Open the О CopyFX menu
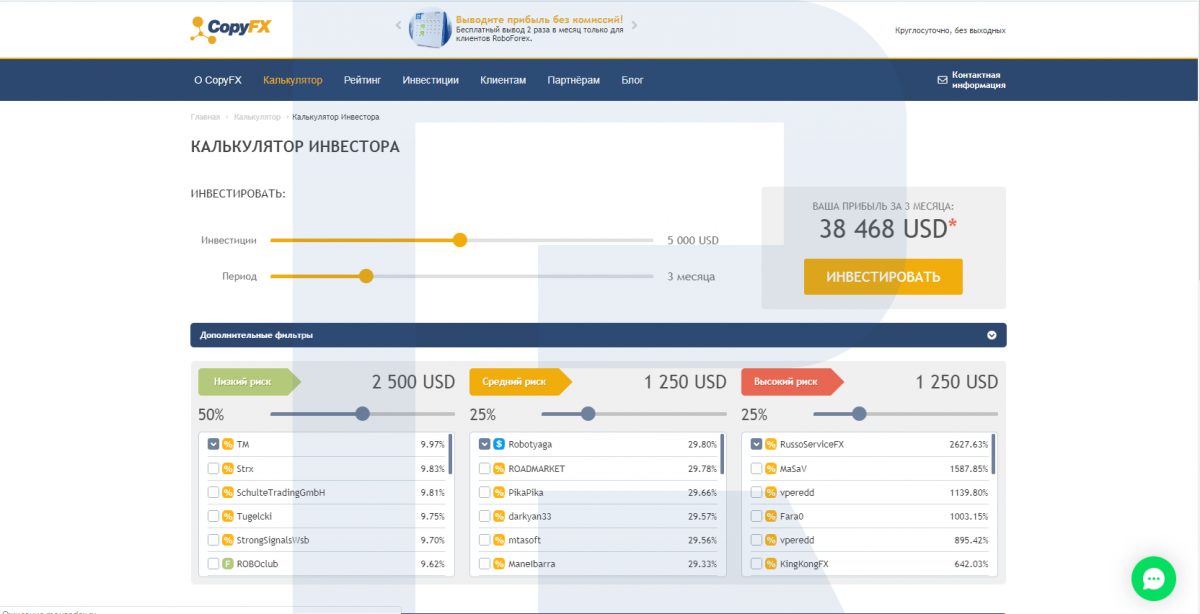The width and height of the screenshot is (1200, 614). [217, 80]
